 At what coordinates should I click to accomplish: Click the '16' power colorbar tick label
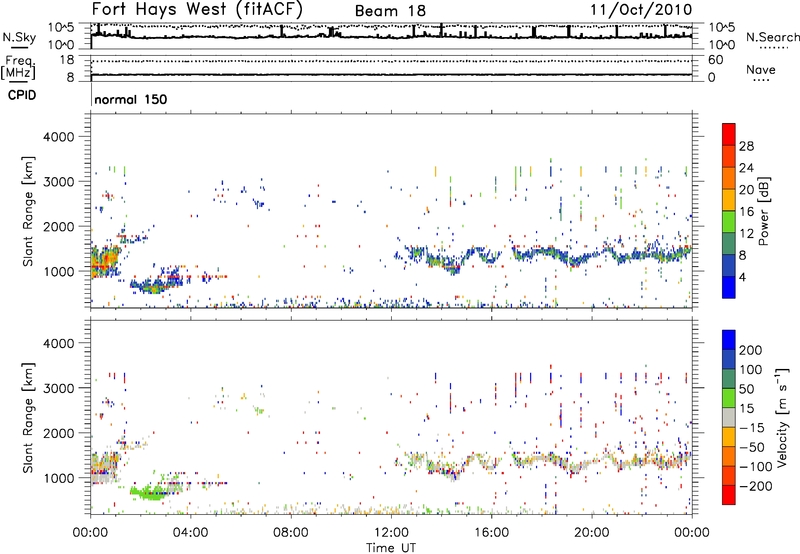tap(746, 212)
